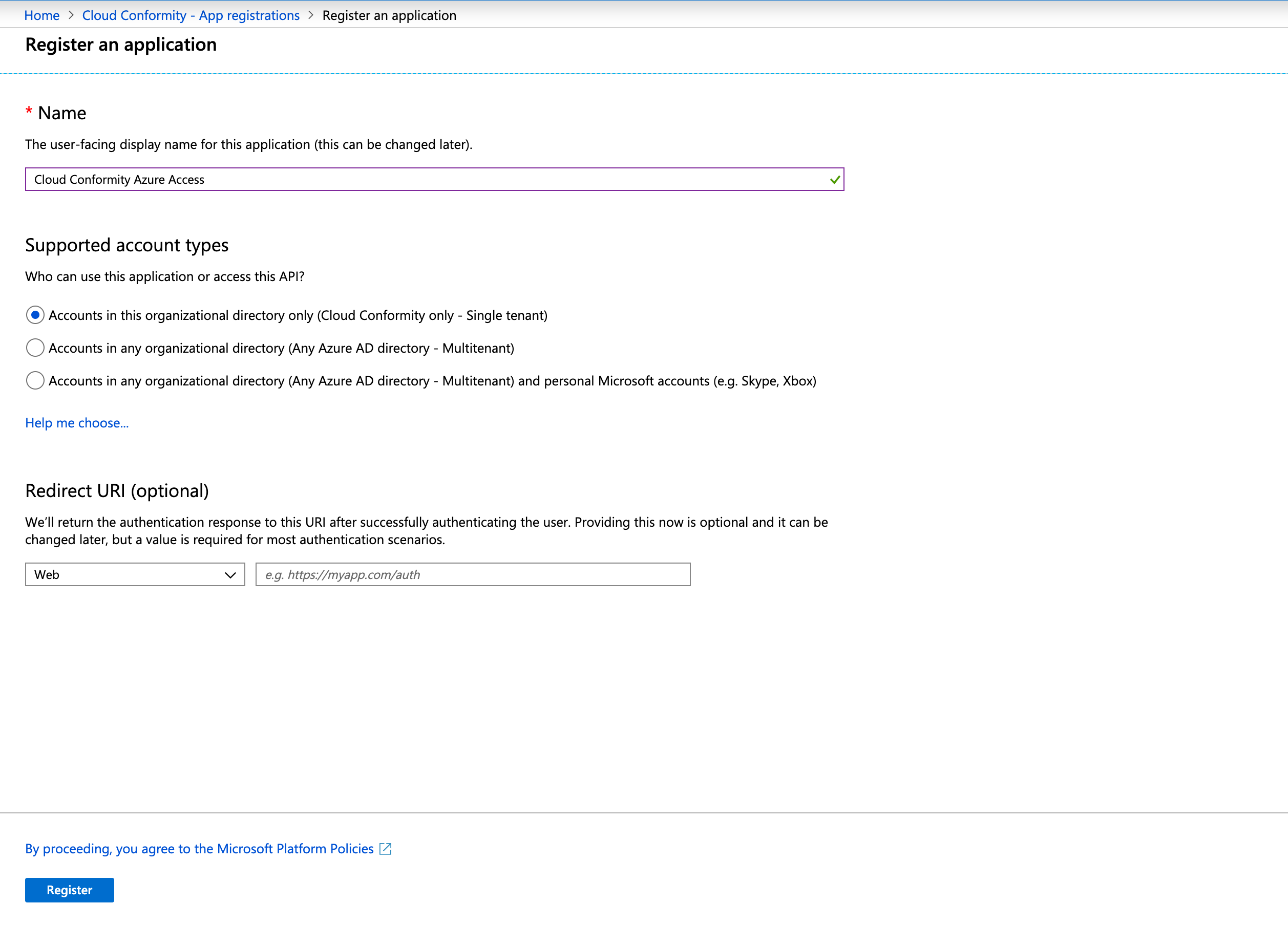Click the Name input field
This screenshot has width=1288, height=926.
[x=434, y=179]
